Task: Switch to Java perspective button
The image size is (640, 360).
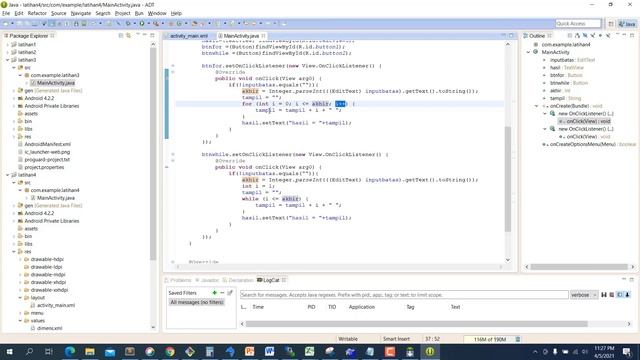Action: point(627,24)
